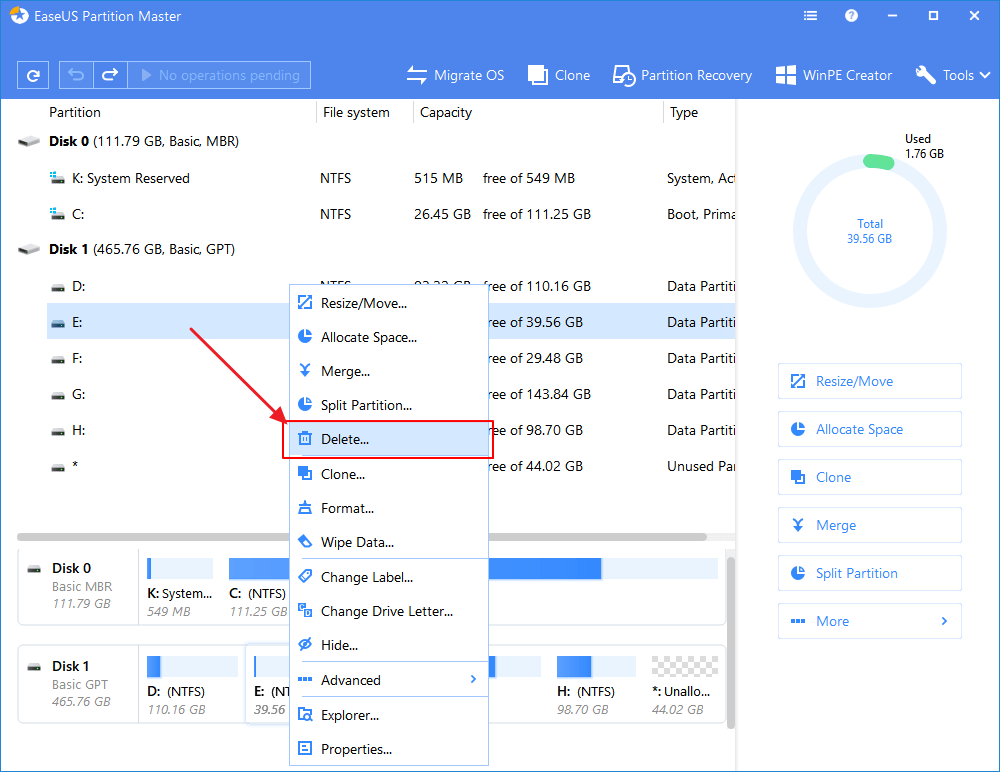This screenshot has height=772, width=1000.
Task: Select Disk 1 row in partition list
Action: tap(376, 249)
